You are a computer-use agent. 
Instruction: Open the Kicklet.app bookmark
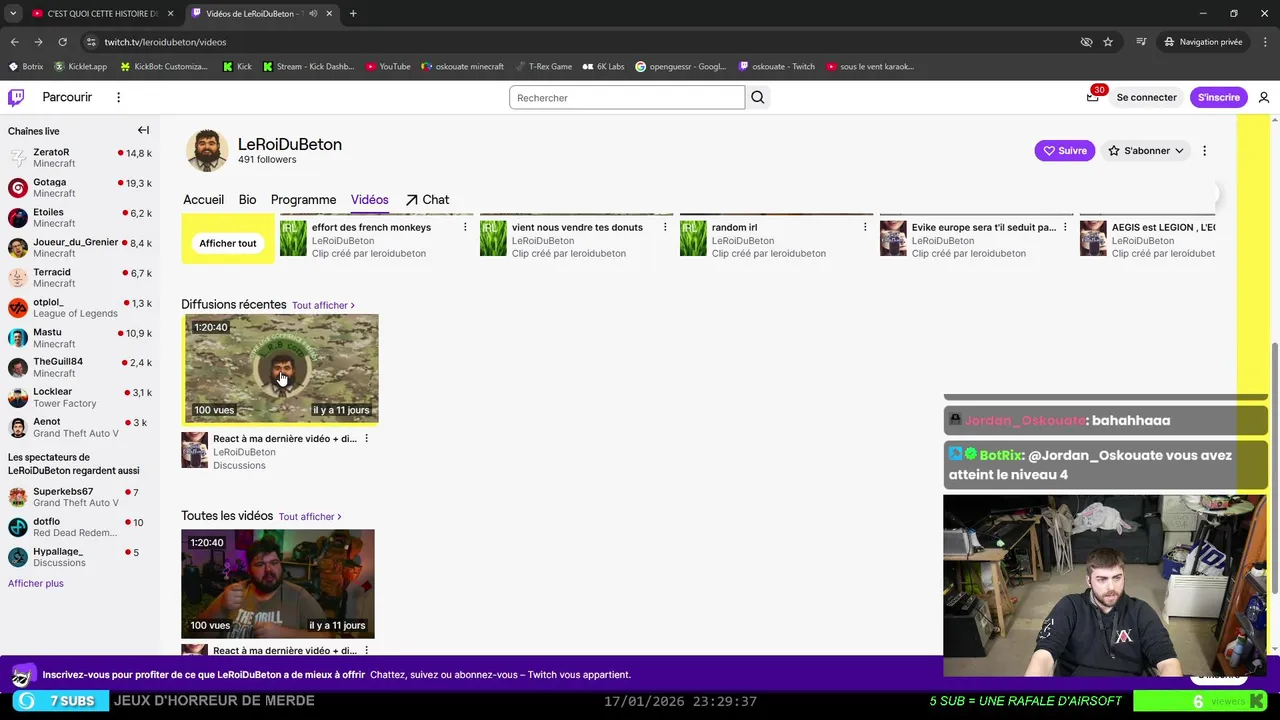[81, 67]
